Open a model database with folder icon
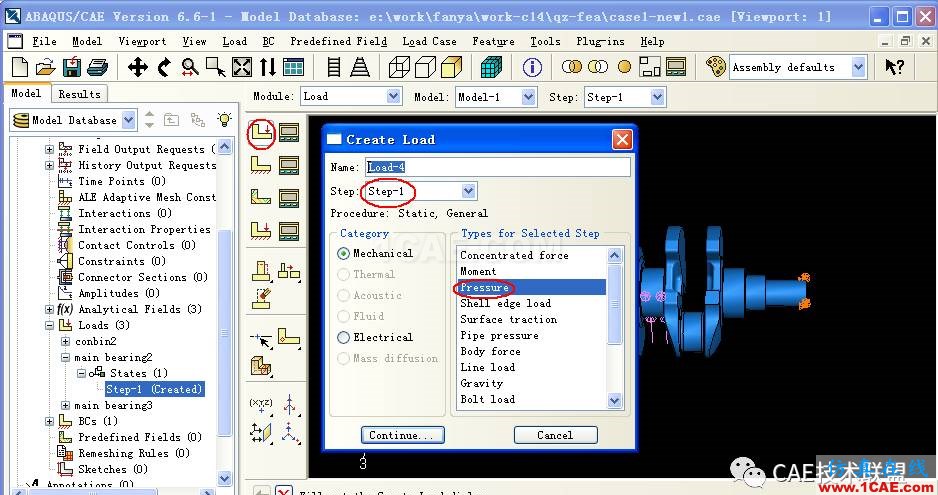 45,67
